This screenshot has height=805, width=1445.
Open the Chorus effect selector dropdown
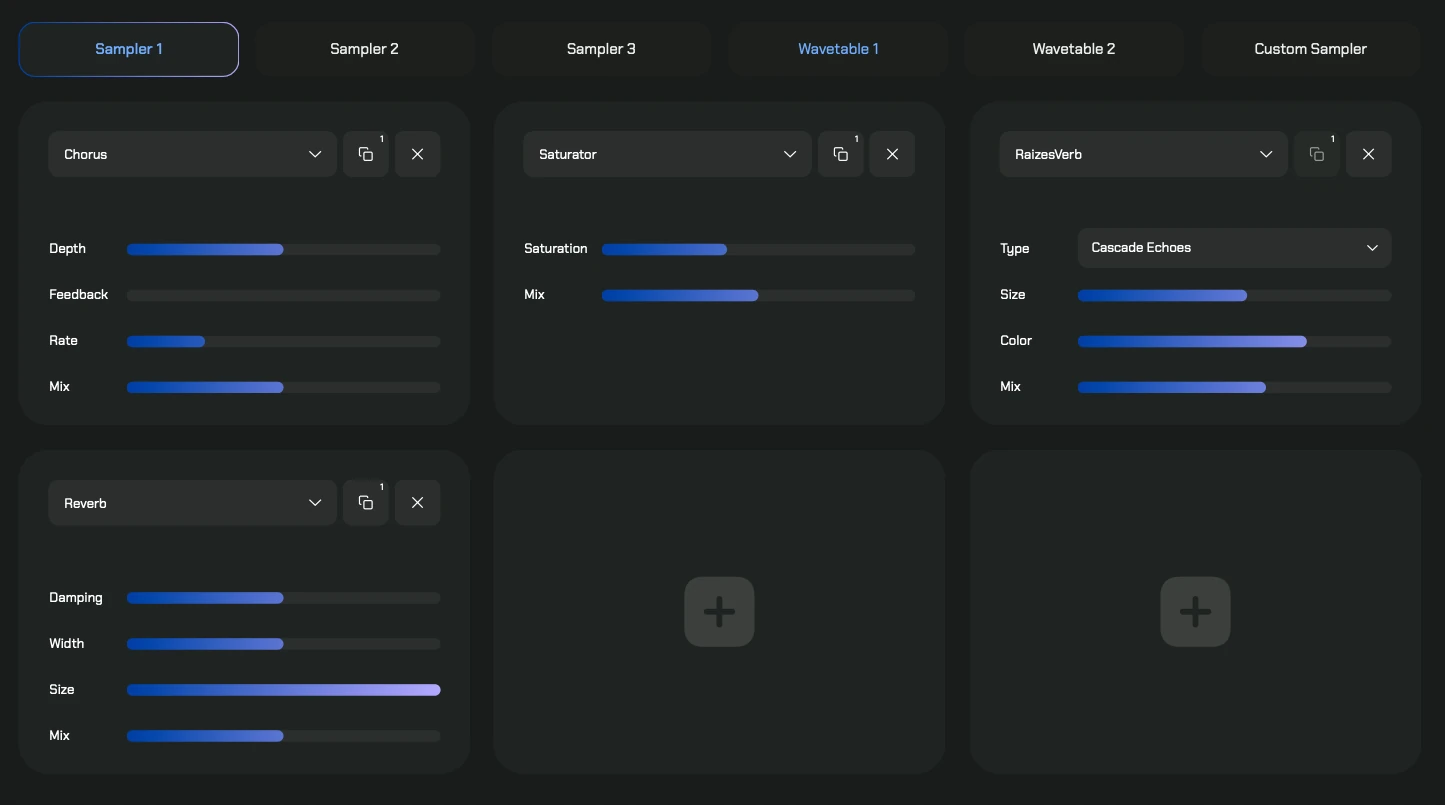(192, 154)
